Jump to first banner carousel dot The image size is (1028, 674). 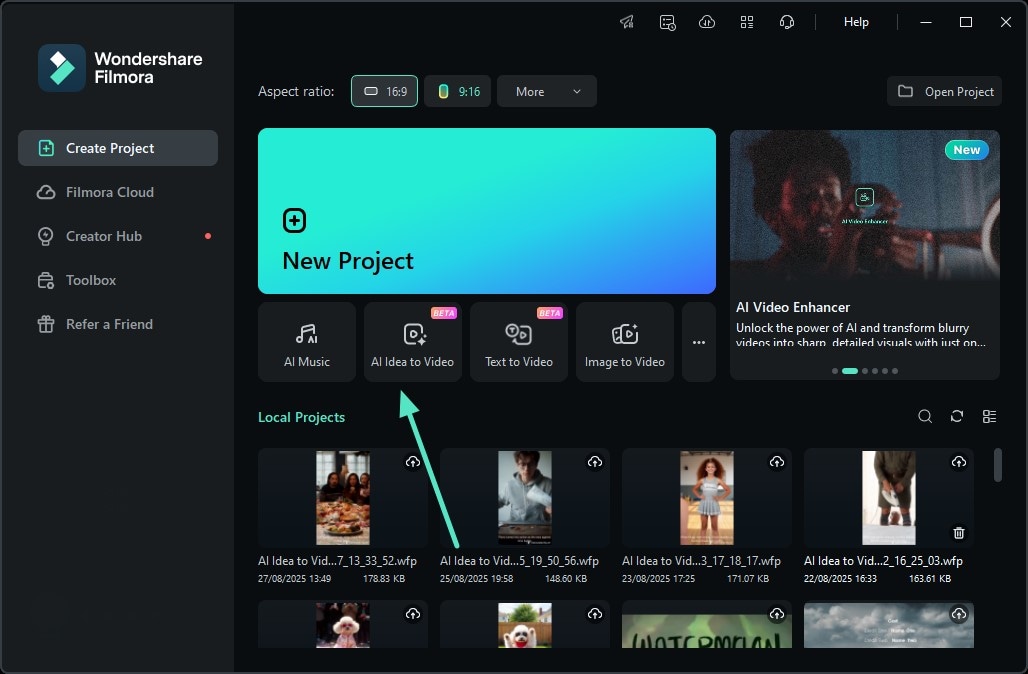pyautogui.click(x=835, y=371)
